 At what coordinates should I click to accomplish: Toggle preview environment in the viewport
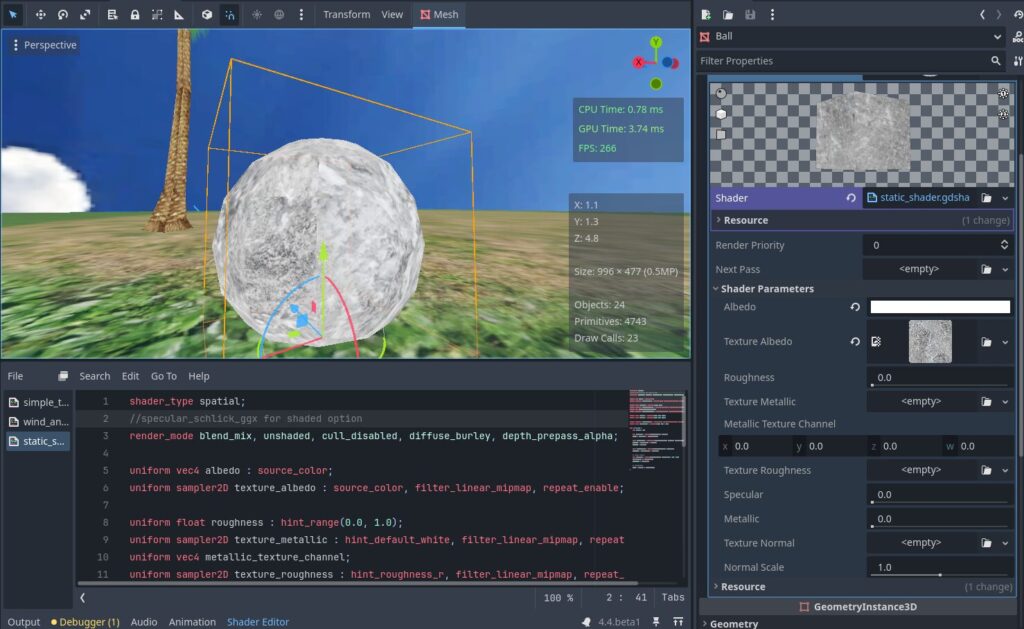280,14
